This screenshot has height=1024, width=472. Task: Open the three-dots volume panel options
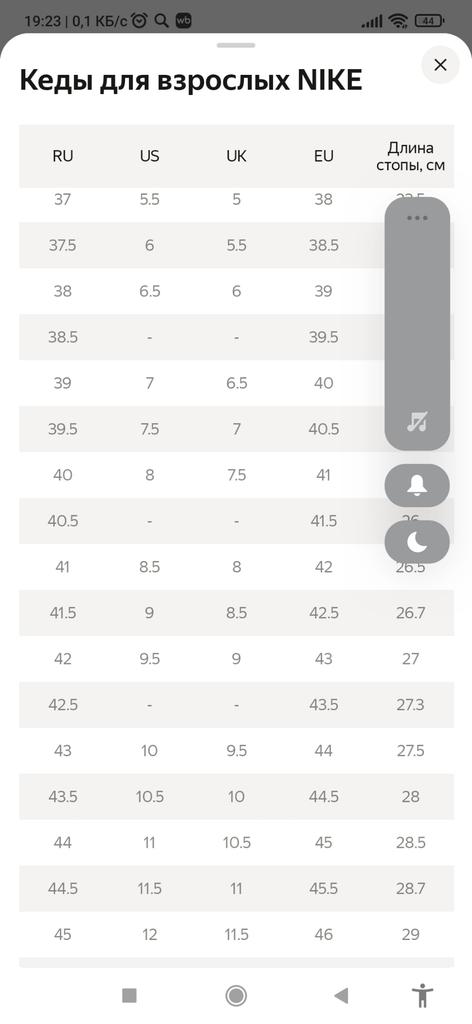417,217
